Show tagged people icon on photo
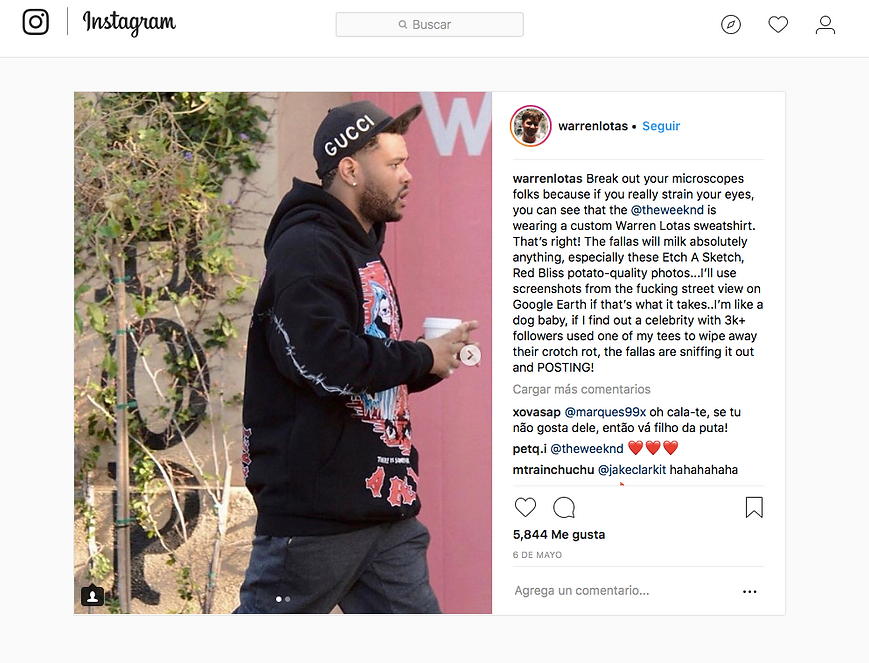The height and width of the screenshot is (663, 869). (x=92, y=596)
